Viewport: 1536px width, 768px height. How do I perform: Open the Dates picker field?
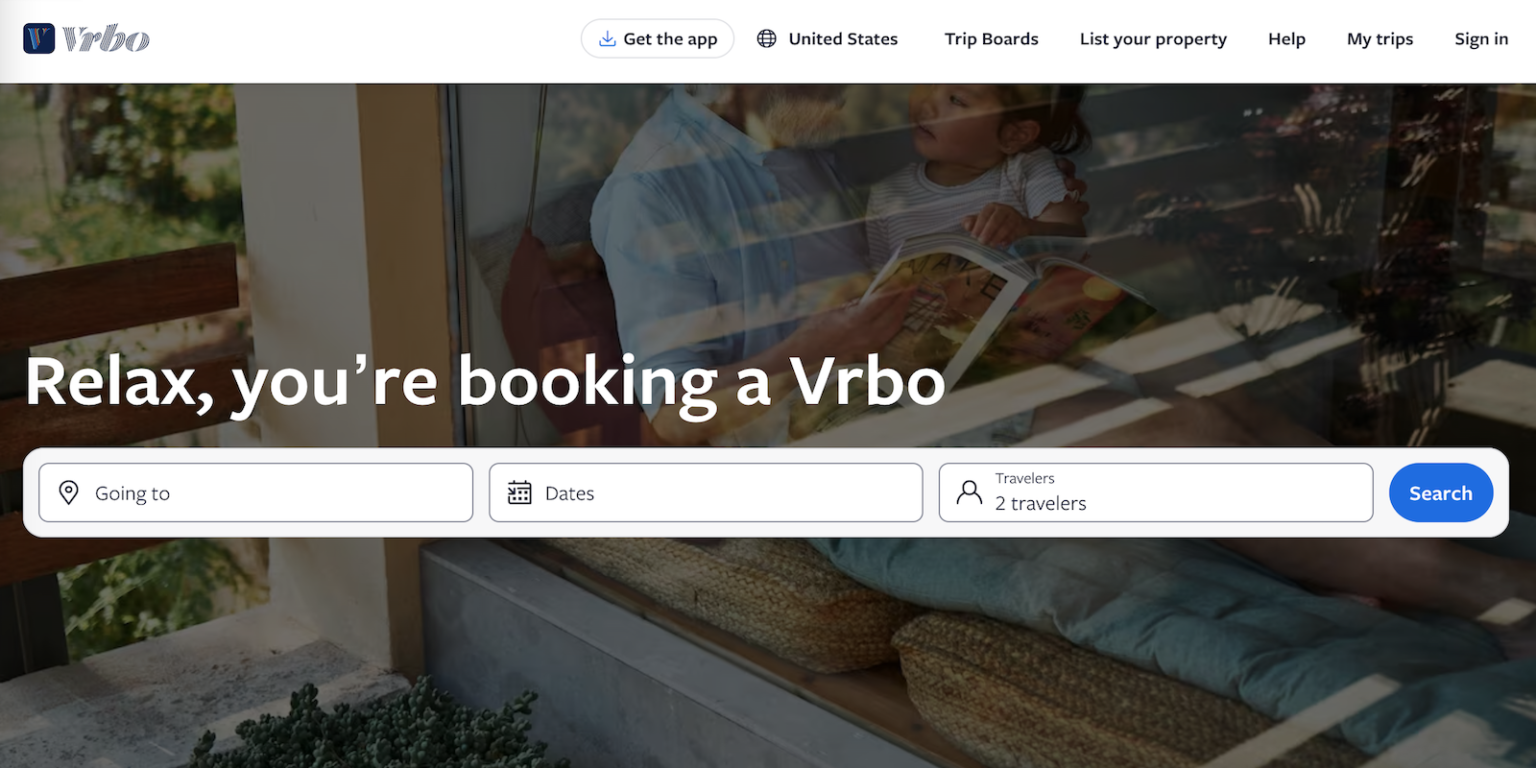[x=706, y=492]
